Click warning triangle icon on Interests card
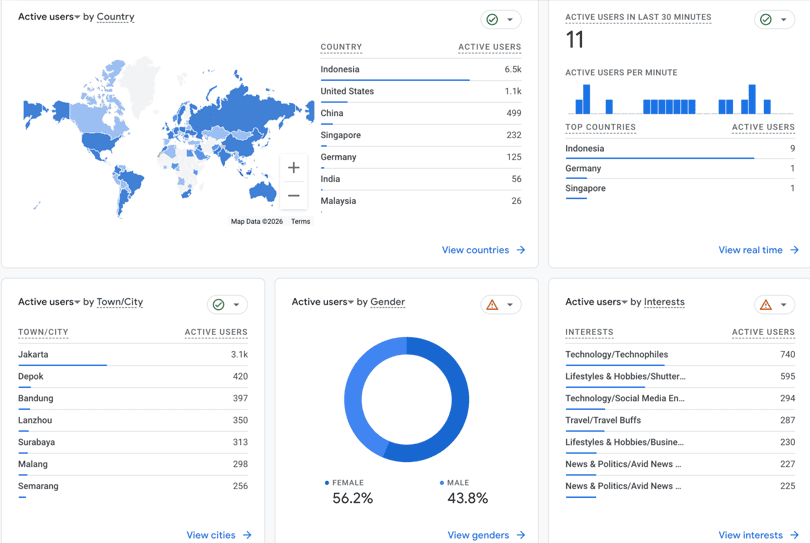 pos(766,305)
